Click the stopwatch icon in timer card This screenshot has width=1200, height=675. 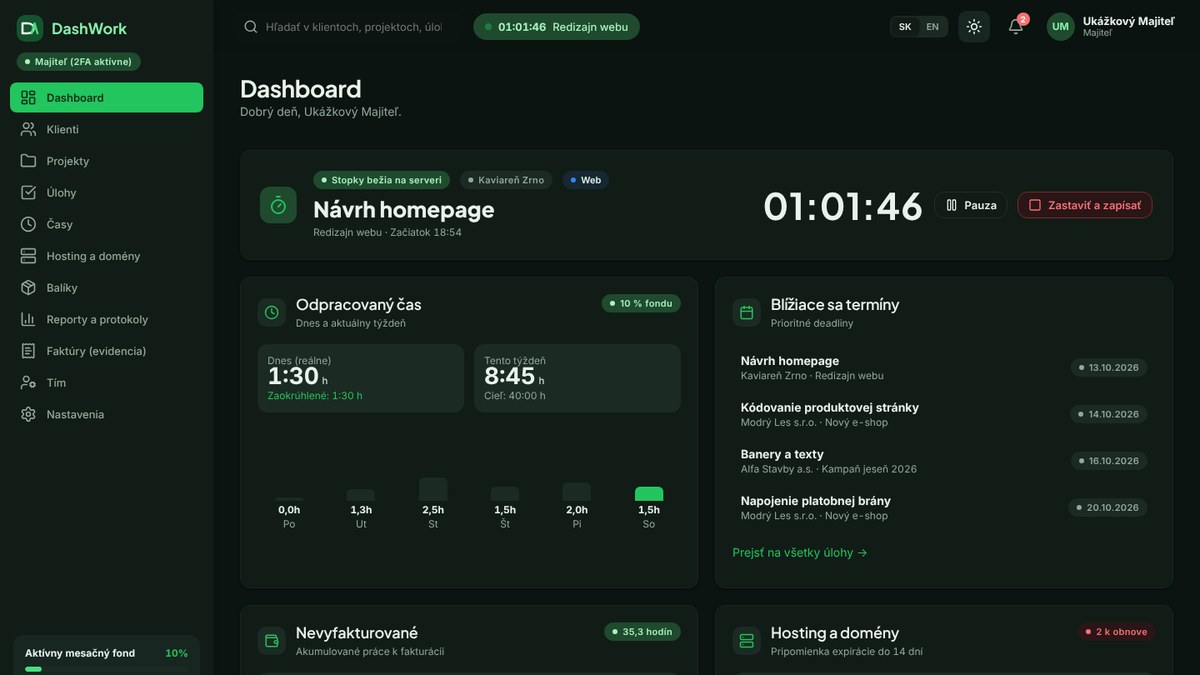coord(279,205)
